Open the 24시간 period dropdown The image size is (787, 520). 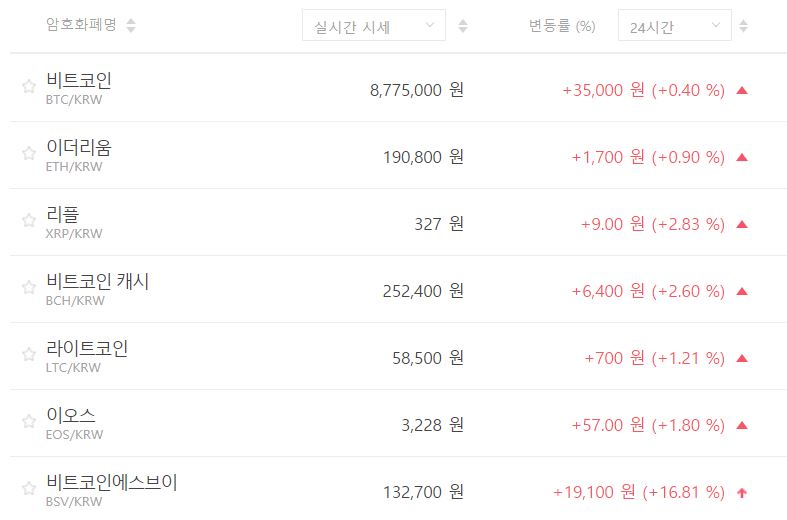pos(674,25)
